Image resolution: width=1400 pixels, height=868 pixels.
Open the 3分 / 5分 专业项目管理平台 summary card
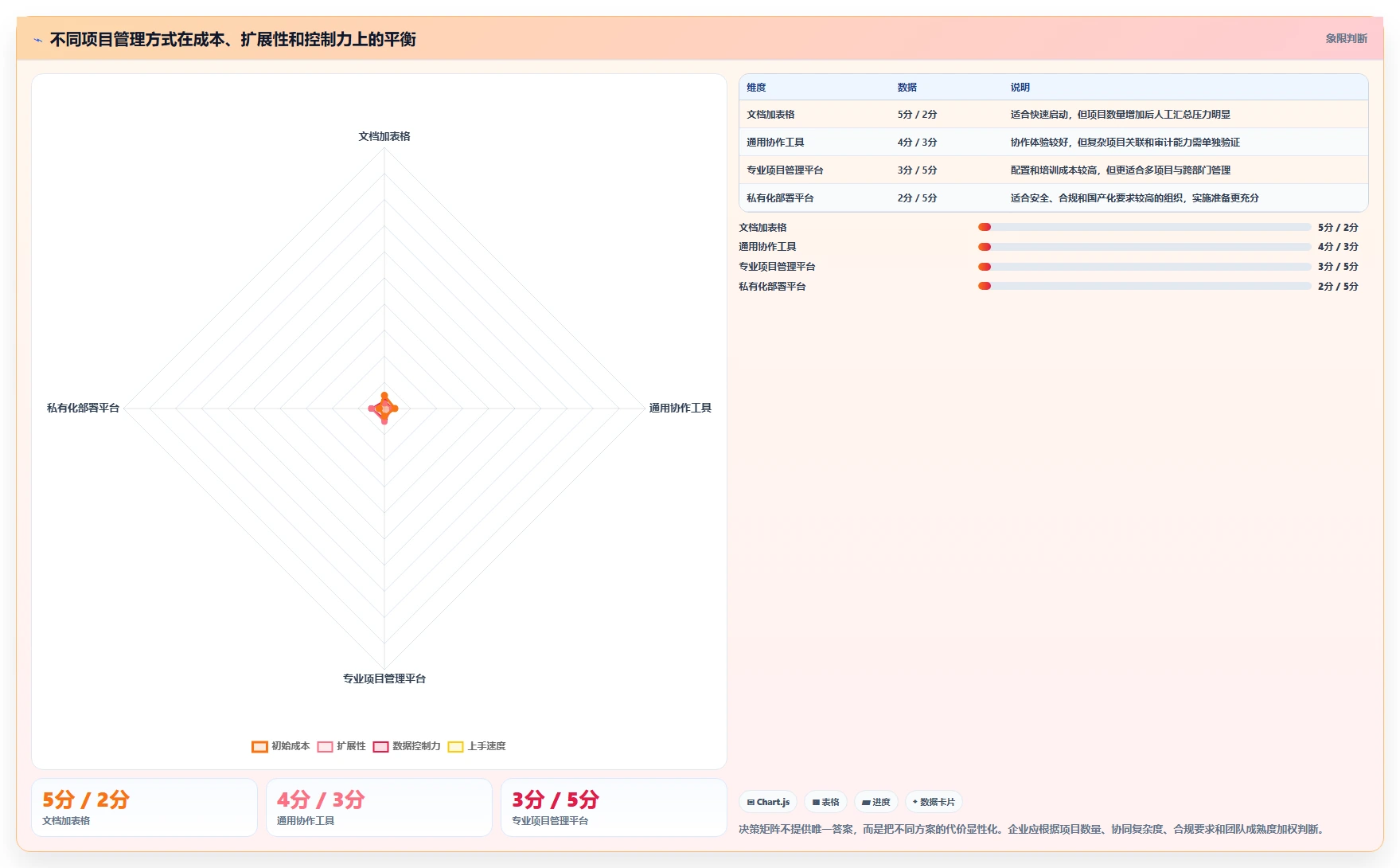coord(614,807)
